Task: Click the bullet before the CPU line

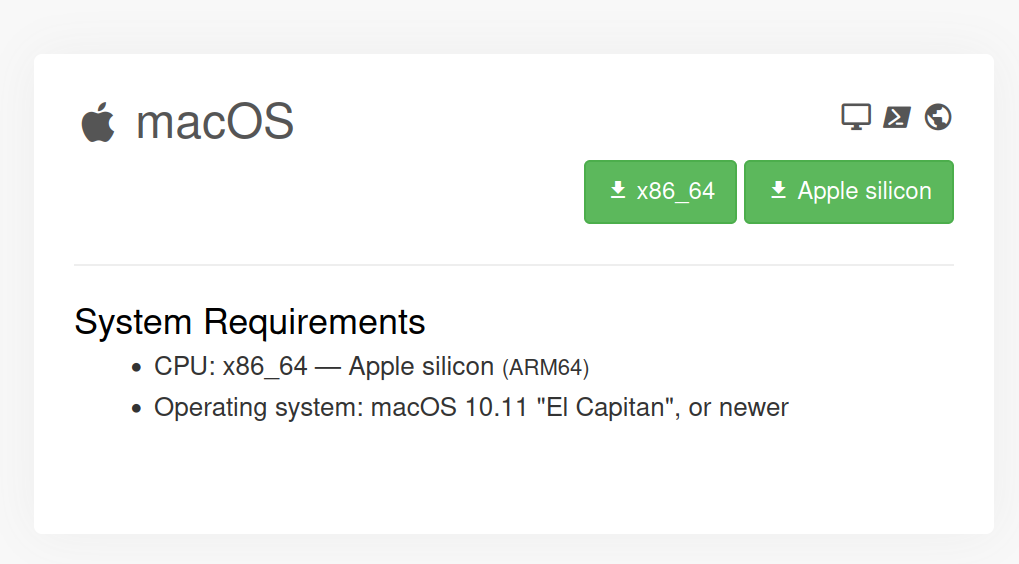Action: 136,368
